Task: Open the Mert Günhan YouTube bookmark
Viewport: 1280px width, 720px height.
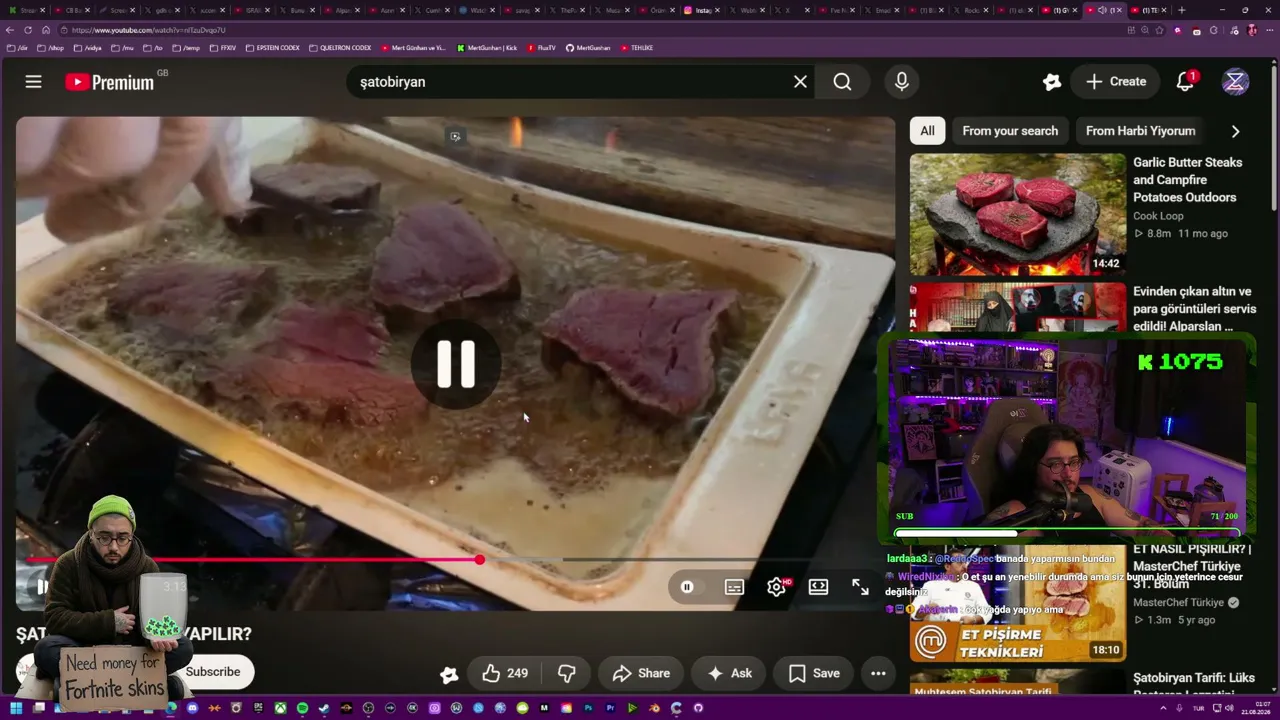Action: [x=414, y=48]
